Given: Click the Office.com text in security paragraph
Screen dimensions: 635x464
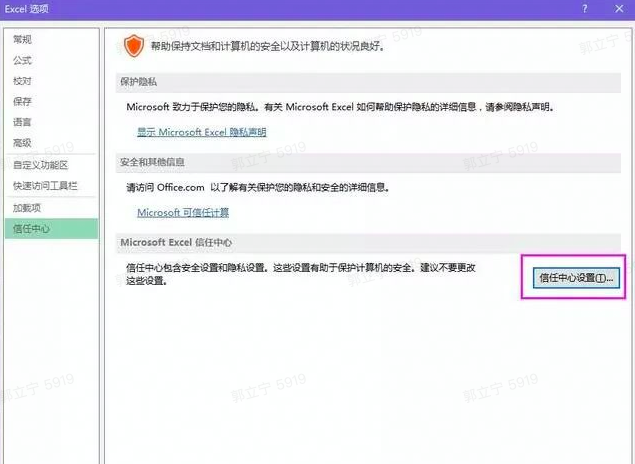Looking at the screenshot, I should [180, 187].
